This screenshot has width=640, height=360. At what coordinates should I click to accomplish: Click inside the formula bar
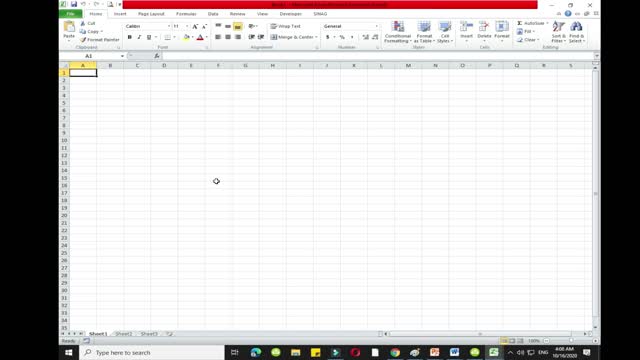point(378,56)
